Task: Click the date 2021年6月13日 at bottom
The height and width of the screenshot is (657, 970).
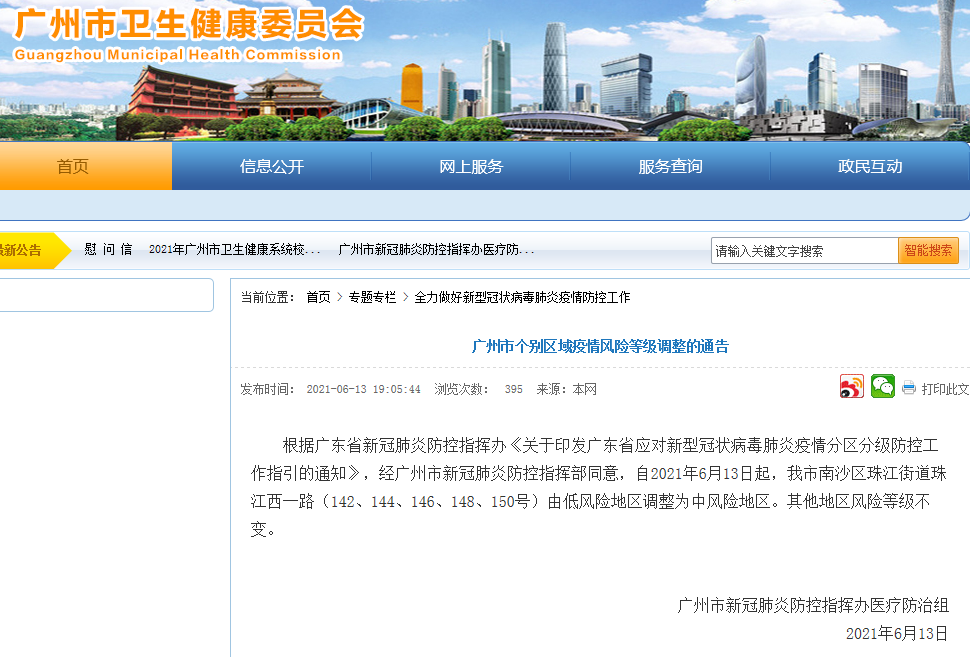Action: coord(897,633)
